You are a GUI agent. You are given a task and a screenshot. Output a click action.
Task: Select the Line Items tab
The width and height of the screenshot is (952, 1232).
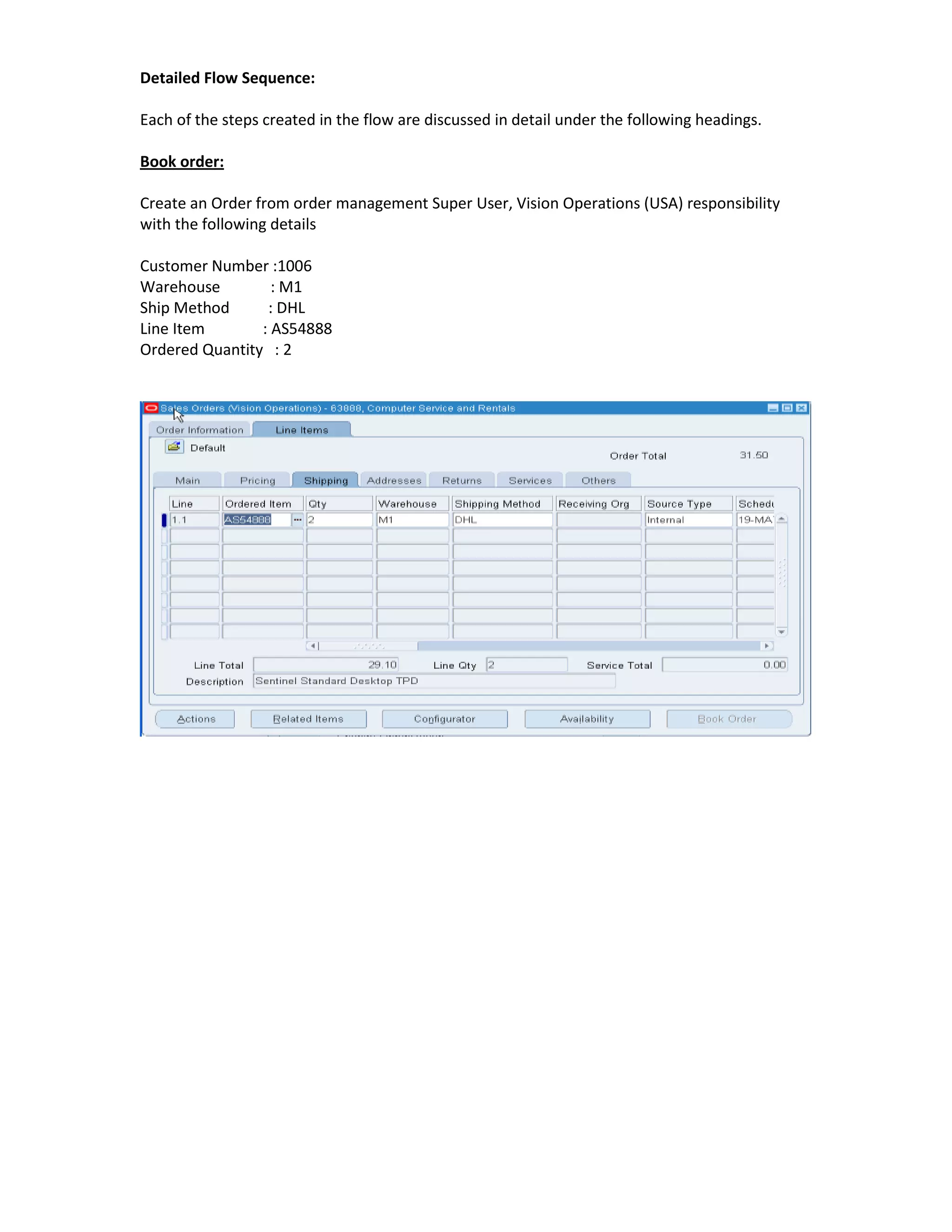click(x=302, y=430)
